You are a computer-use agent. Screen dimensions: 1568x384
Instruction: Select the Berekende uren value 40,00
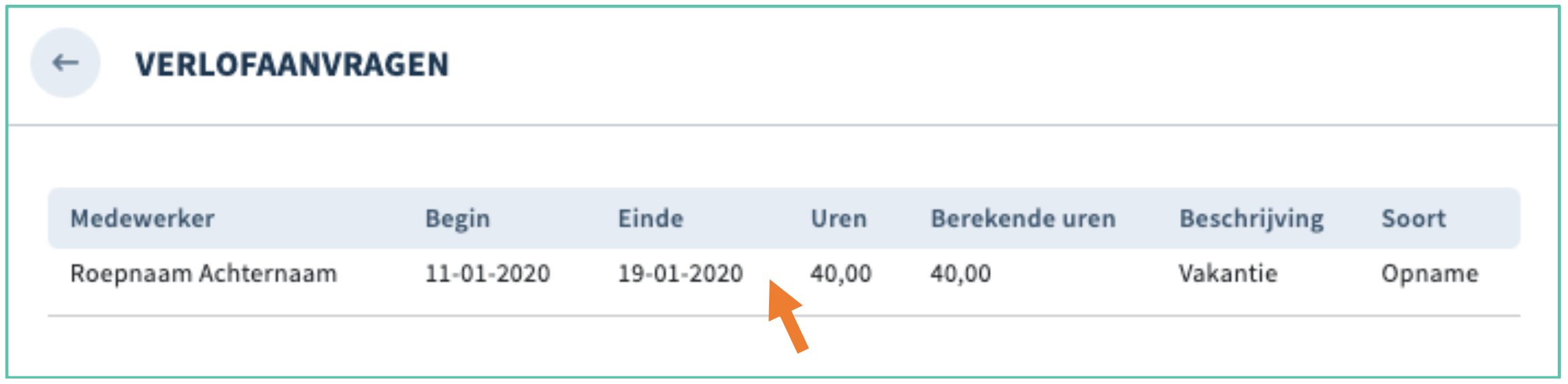tap(960, 274)
